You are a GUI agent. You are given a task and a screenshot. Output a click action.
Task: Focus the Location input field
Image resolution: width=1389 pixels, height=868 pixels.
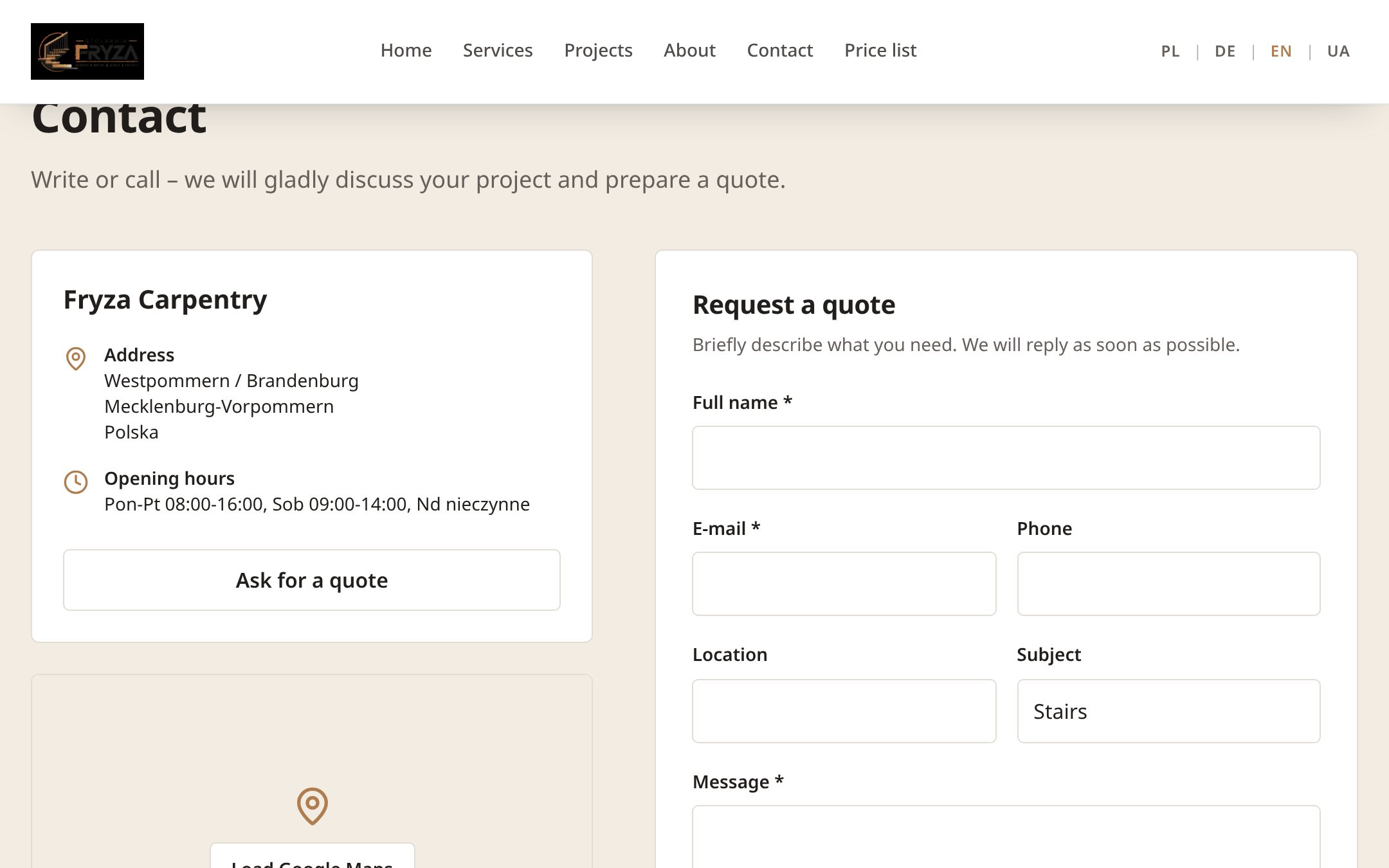[x=844, y=711]
